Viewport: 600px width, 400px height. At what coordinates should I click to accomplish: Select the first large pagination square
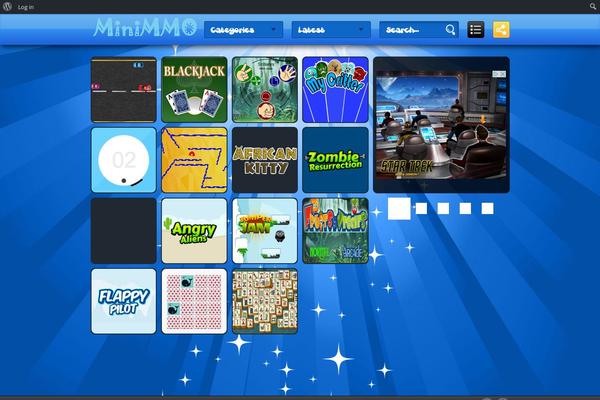(x=399, y=209)
